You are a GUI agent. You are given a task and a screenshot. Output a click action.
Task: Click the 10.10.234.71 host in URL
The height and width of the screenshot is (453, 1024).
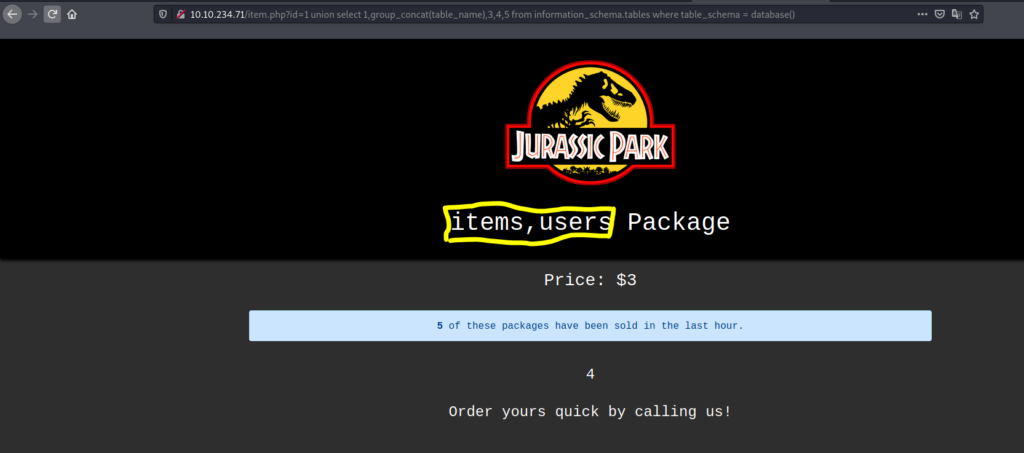[218, 15]
